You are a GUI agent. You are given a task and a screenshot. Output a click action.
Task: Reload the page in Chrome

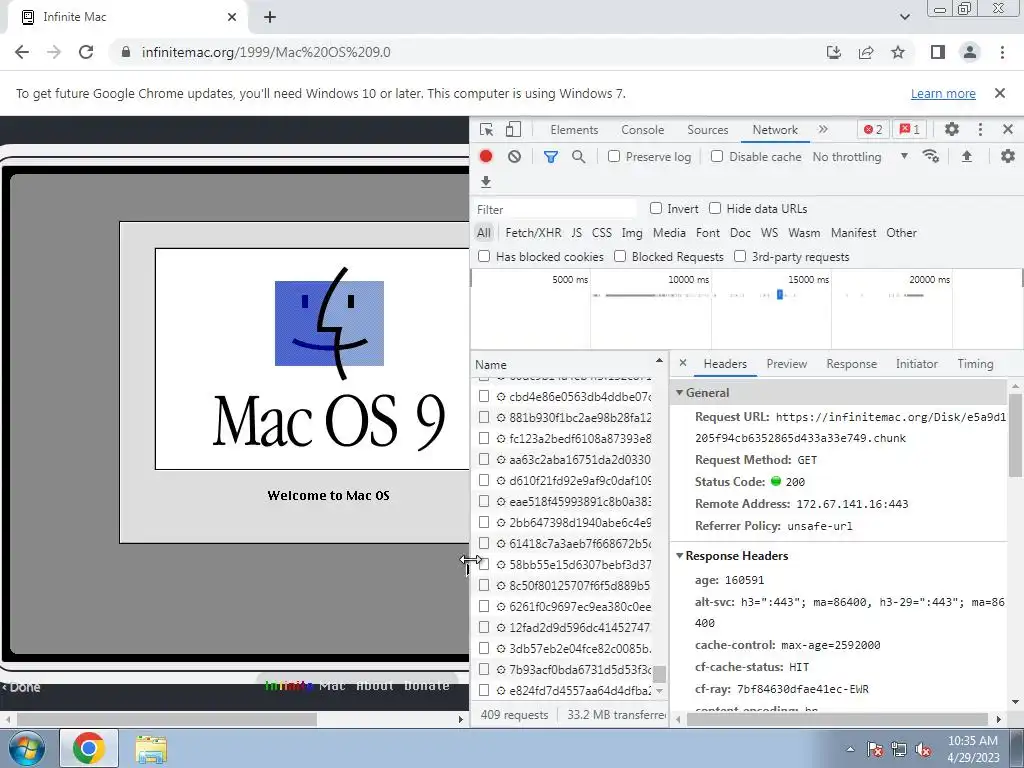point(86,52)
